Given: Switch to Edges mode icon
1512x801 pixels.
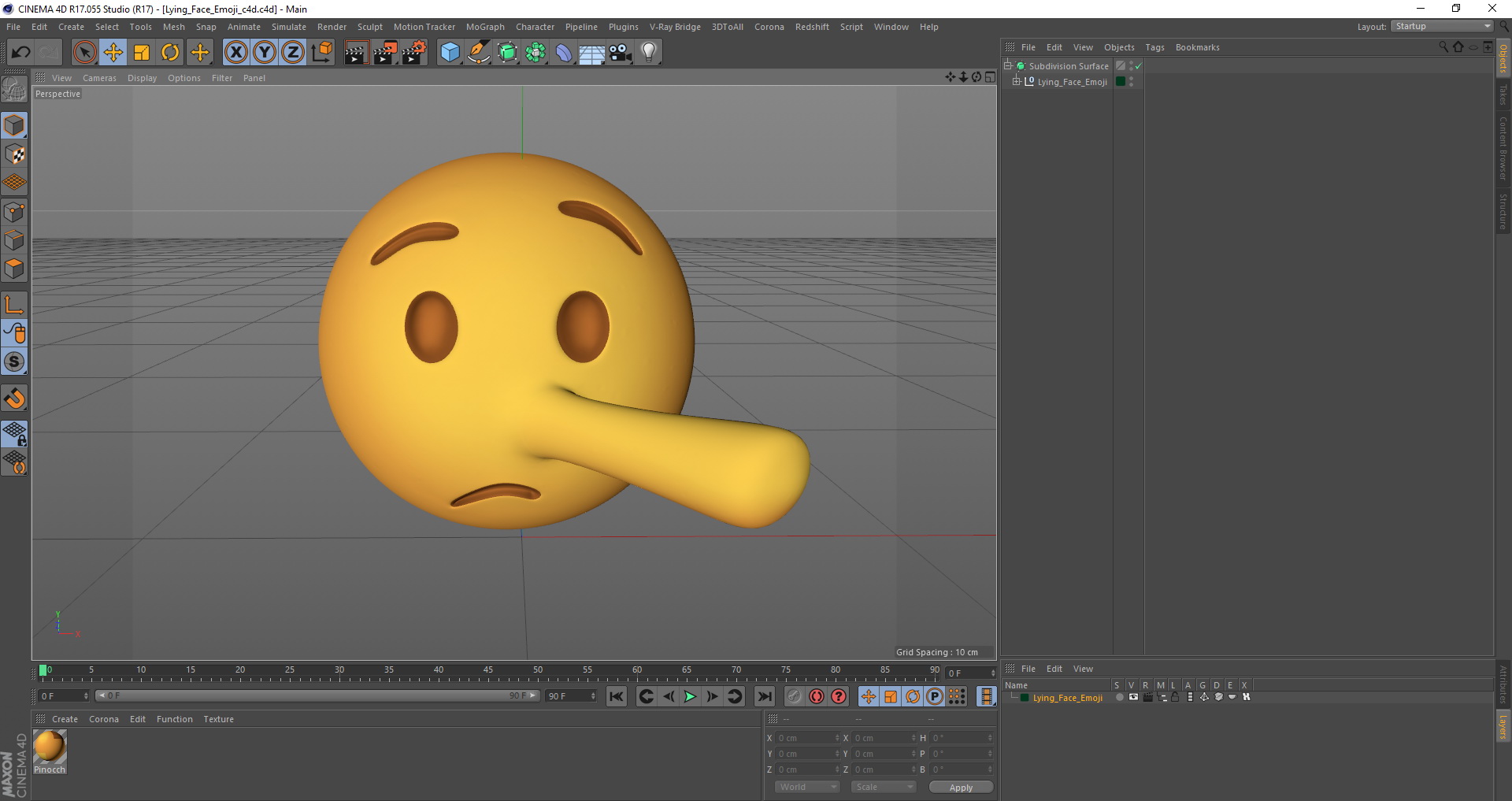Looking at the screenshot, I should click(14, 240).
